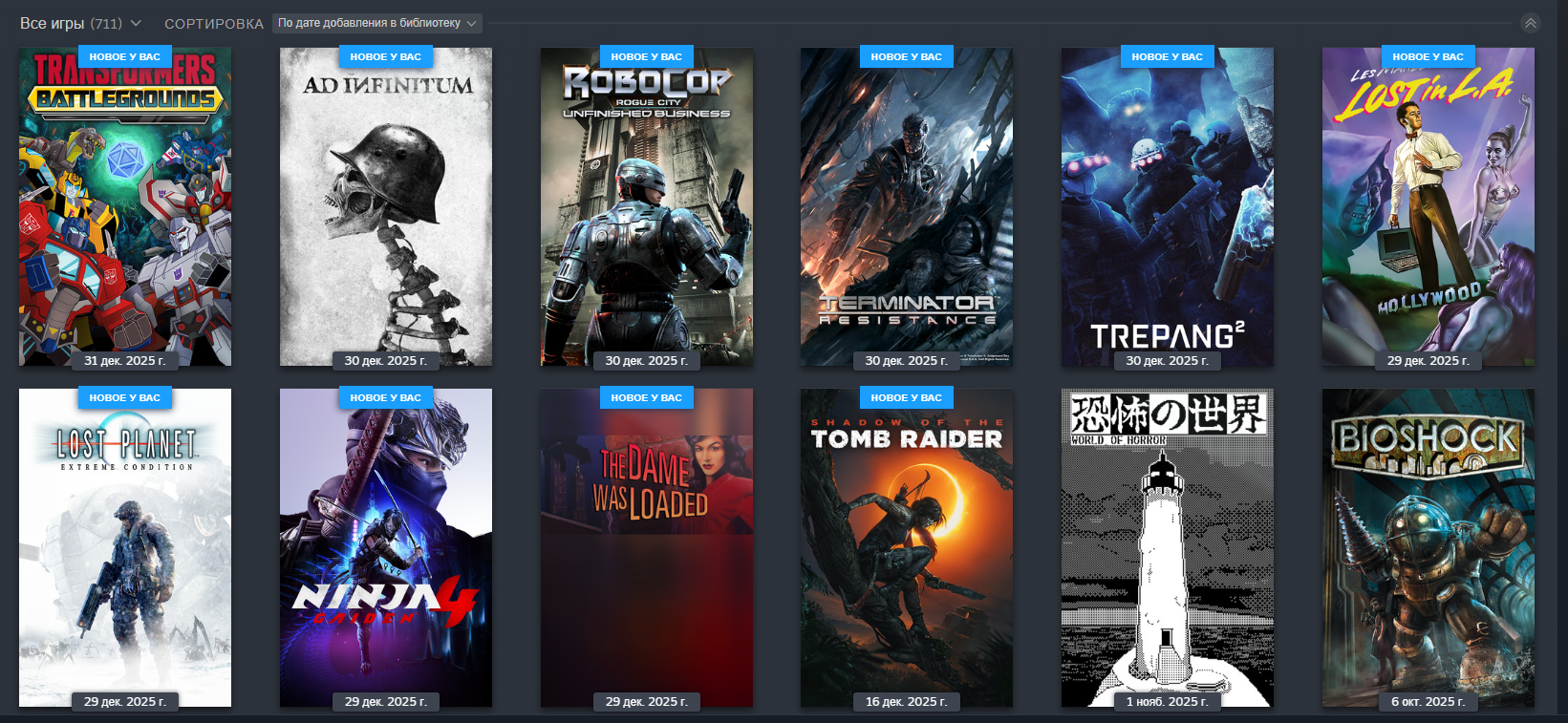Click 'НОВОЕ У ВАС' badge on The Dame Was Loaded
This screenshot has height=723, width=1568.
coord(647,397)
